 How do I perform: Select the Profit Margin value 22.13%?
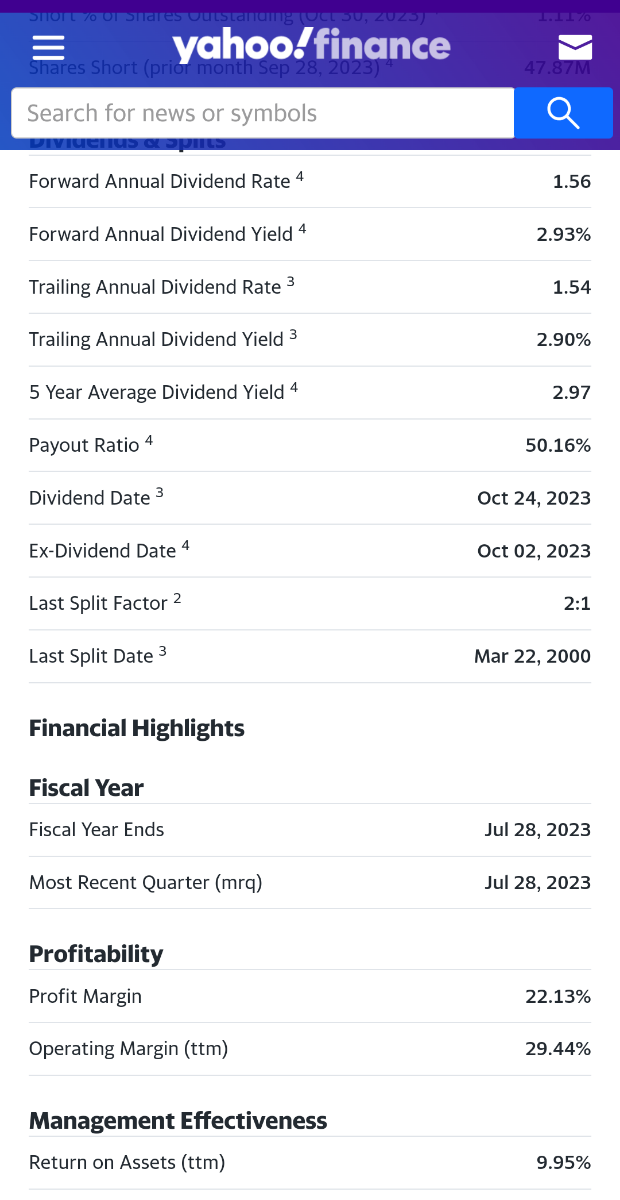(x=558, y=997)
